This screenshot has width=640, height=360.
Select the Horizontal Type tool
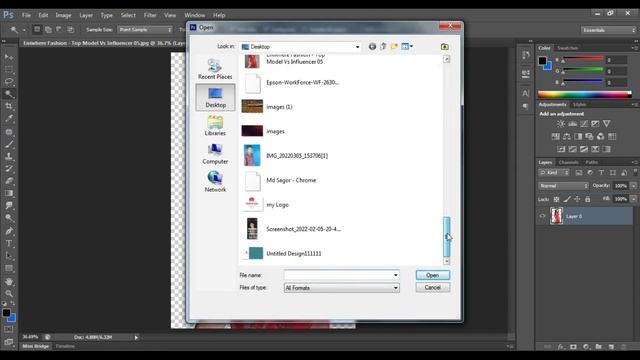point(9,243)
